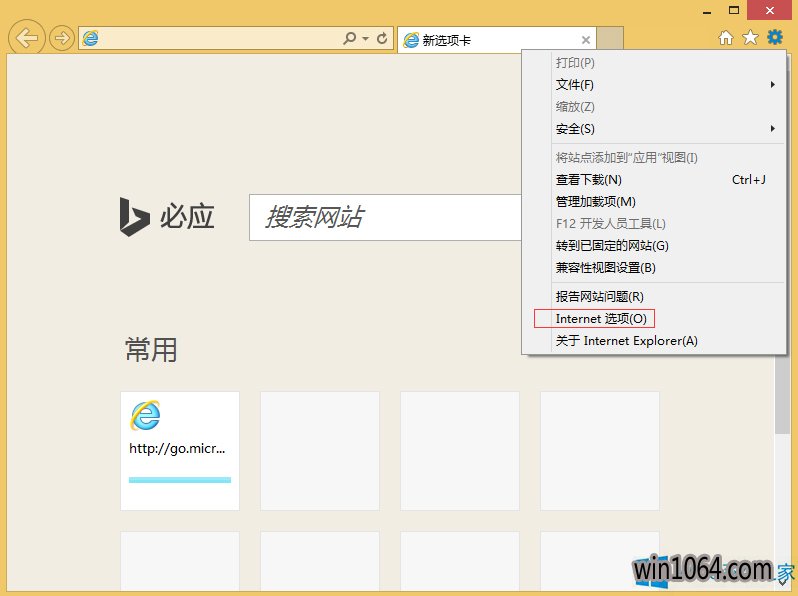The width and height of the screenshot is (798, 596).
Task: Click the IE icon on the go.micr tile
Action: [146, 415]
